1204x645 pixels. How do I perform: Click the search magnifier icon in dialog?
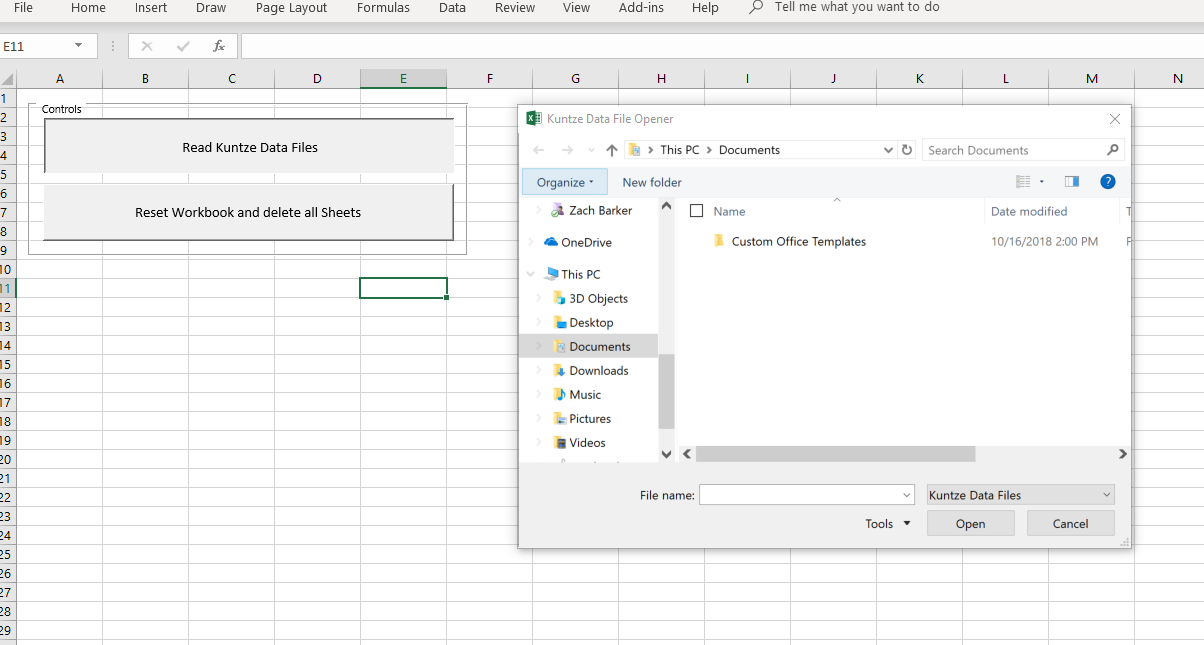click(x=1112, y=150)
